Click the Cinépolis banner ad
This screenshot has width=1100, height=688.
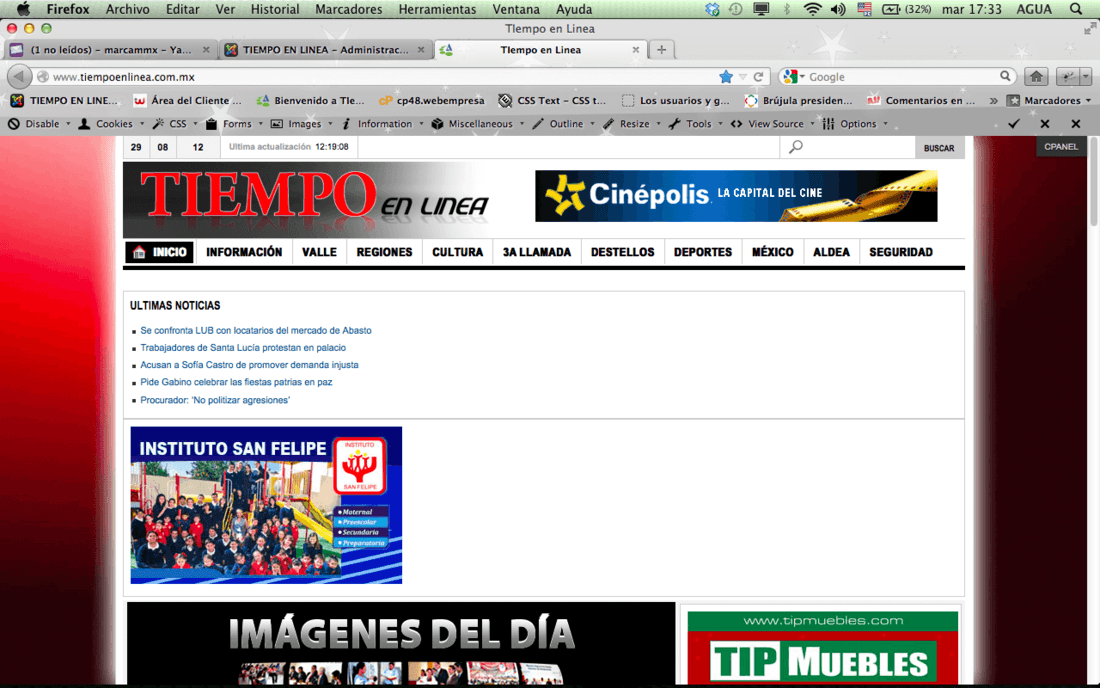tap(736, 196)
